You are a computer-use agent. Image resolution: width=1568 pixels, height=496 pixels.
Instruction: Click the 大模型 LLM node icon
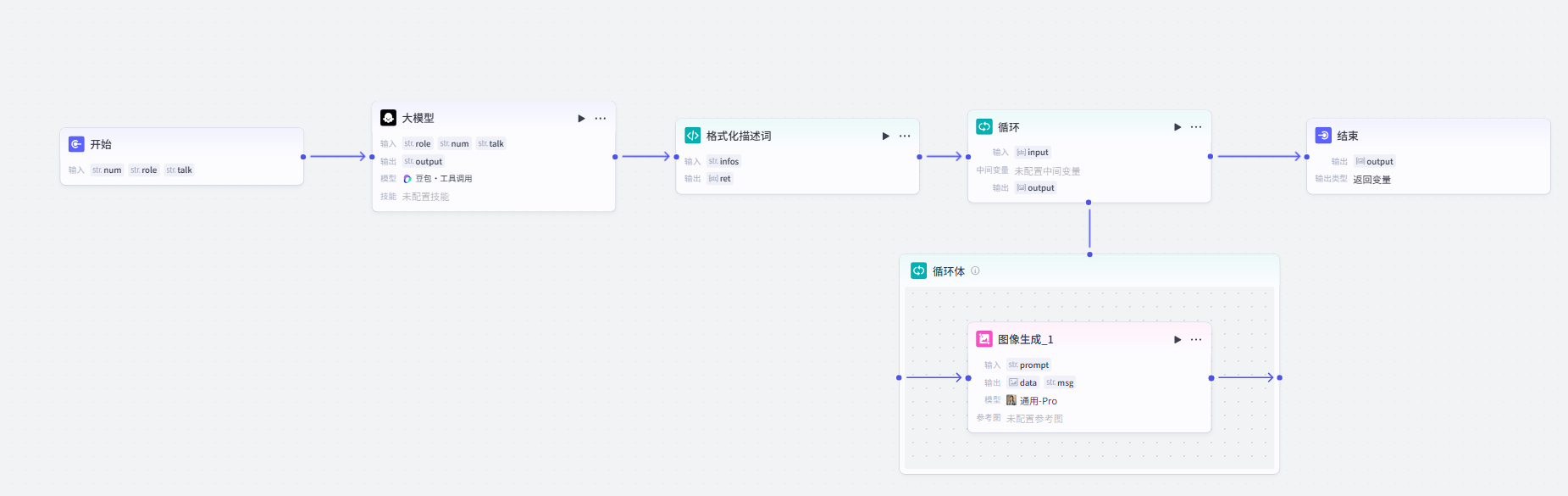388,118
